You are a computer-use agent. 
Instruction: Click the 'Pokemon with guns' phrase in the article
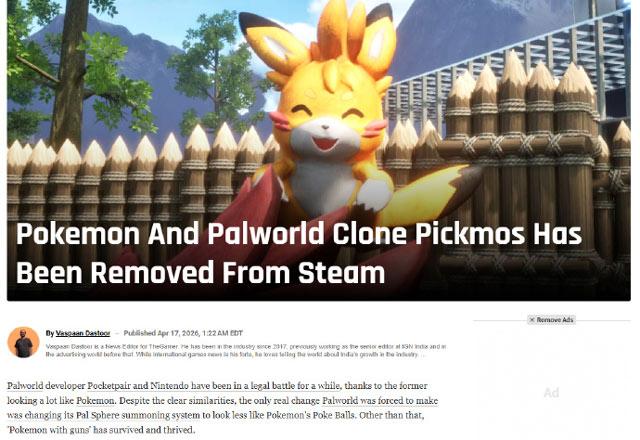(47, 430)
